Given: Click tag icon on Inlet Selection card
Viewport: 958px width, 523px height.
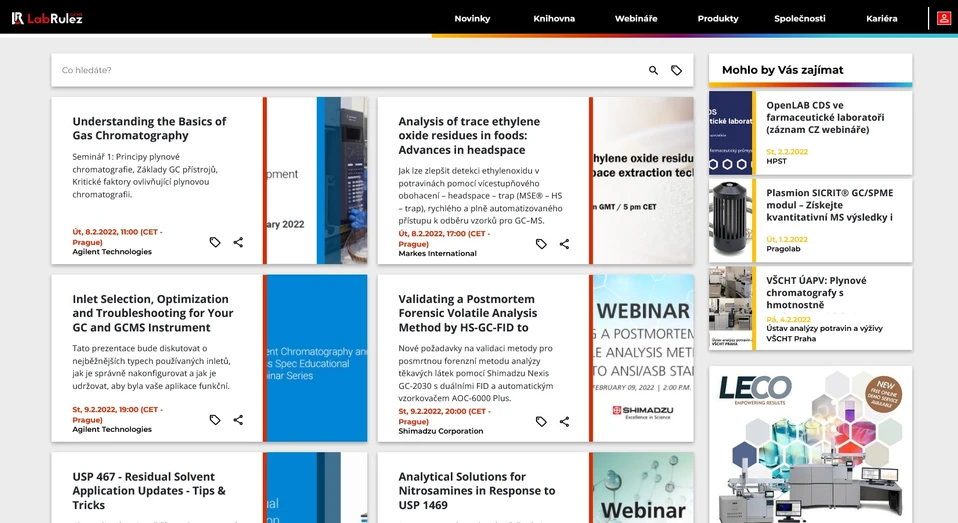Looking at the screenshot, I should click(215, 420).
